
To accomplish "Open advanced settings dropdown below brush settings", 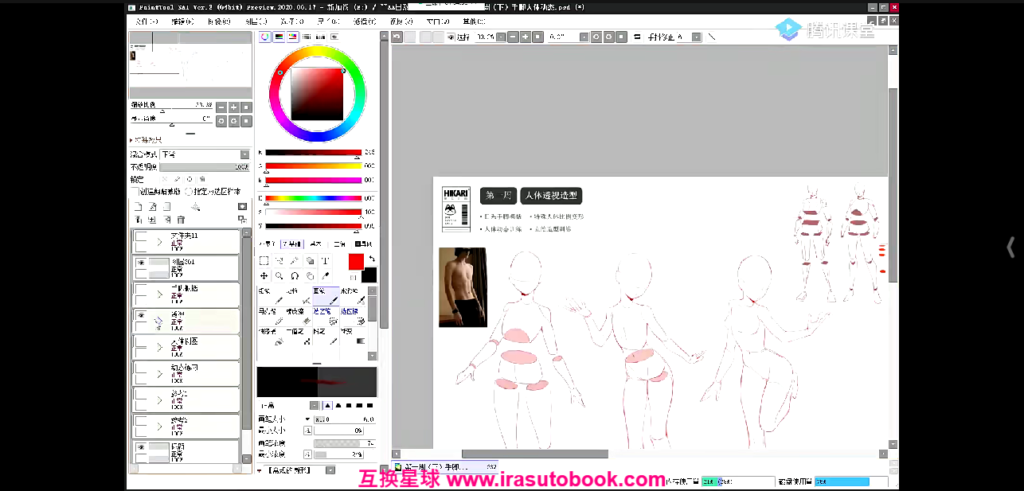I will click(x=330, y=470).
